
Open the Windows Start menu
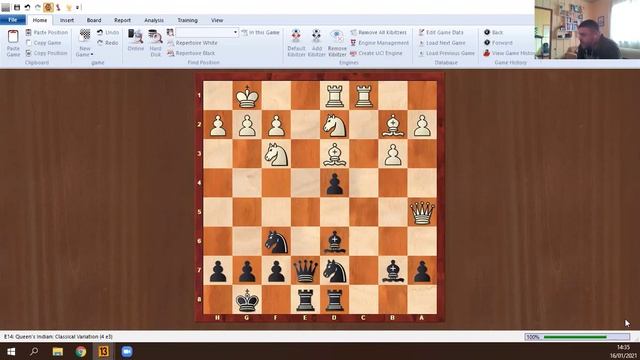(x=11, y=351)
